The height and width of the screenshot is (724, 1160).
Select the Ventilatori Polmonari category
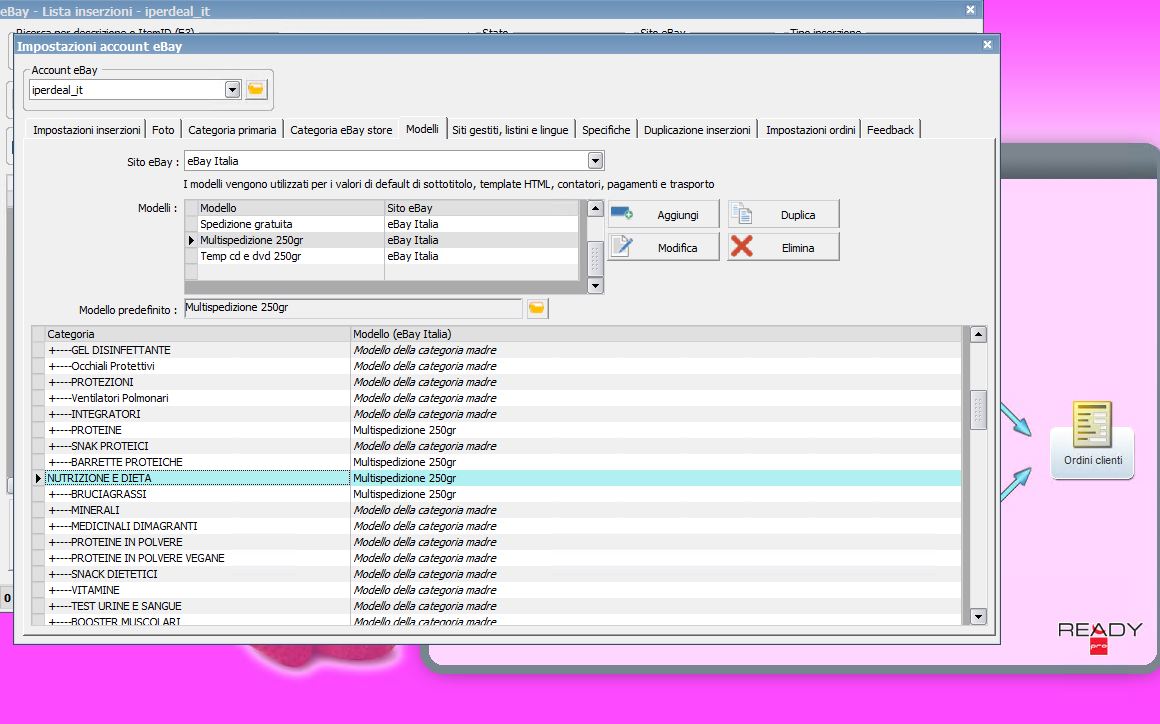(496, 398)
